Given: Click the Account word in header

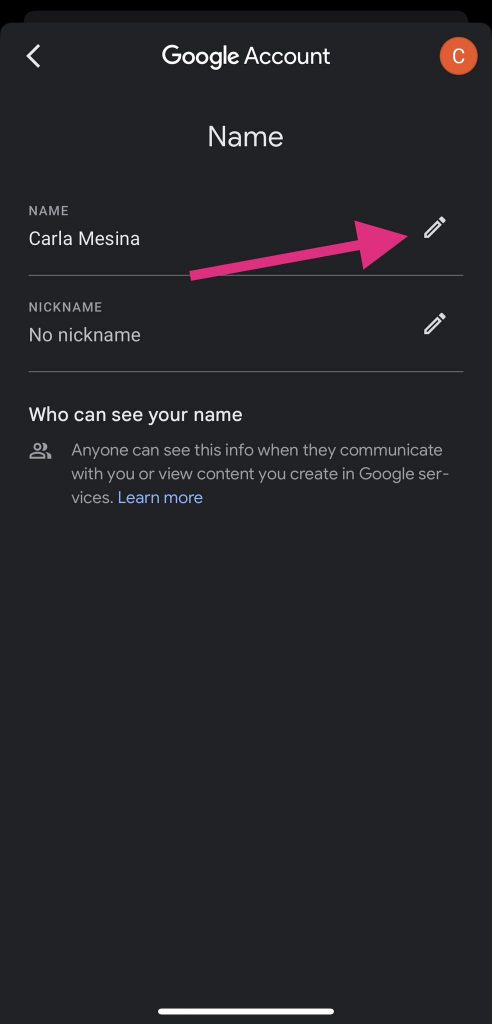Looking at the screenshot, I should [x=287, y=56].
